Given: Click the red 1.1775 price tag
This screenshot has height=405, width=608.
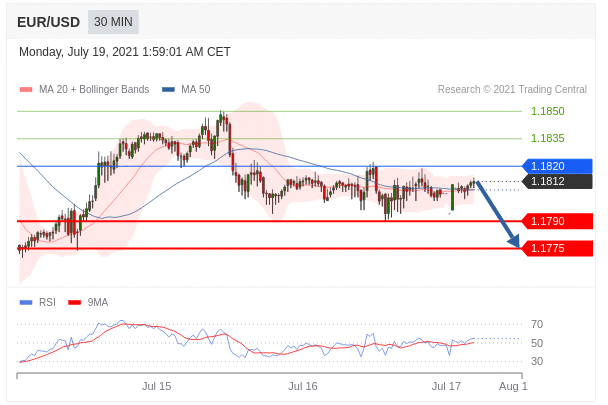Looking at the screenshot, I should [557, 248].
